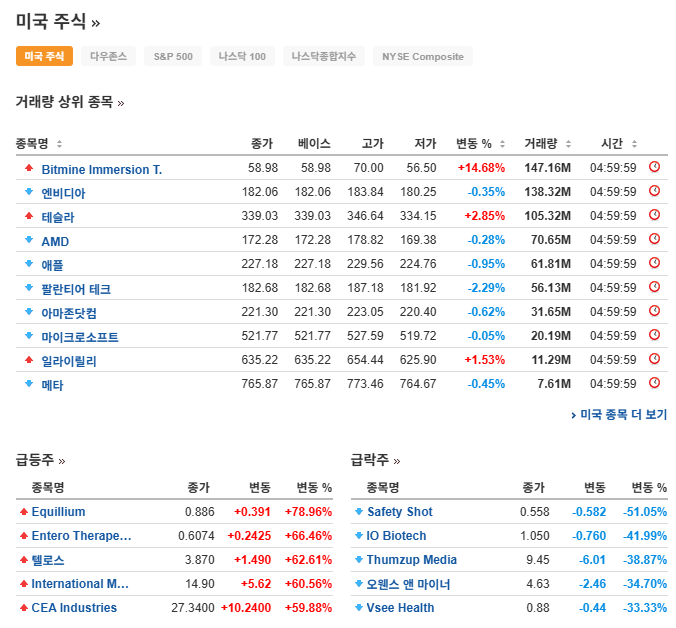The height and width of the screenshot is (628, 676).
Task: Open the 미국 주식 page heading link
Action: (x=58, y=22)
